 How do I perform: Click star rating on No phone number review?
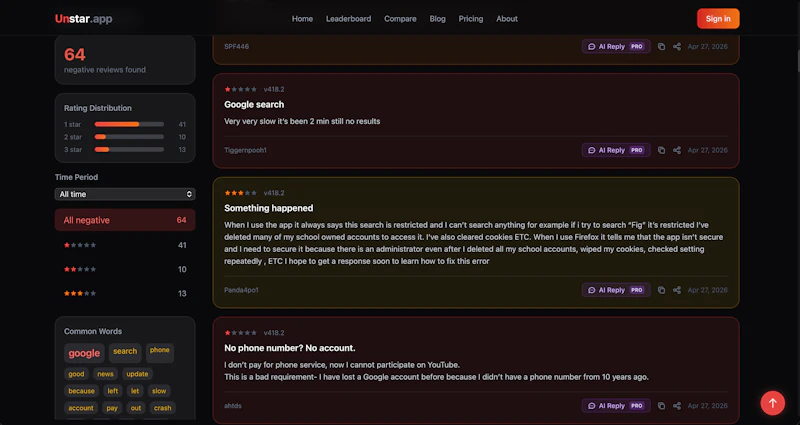(240, 333)
